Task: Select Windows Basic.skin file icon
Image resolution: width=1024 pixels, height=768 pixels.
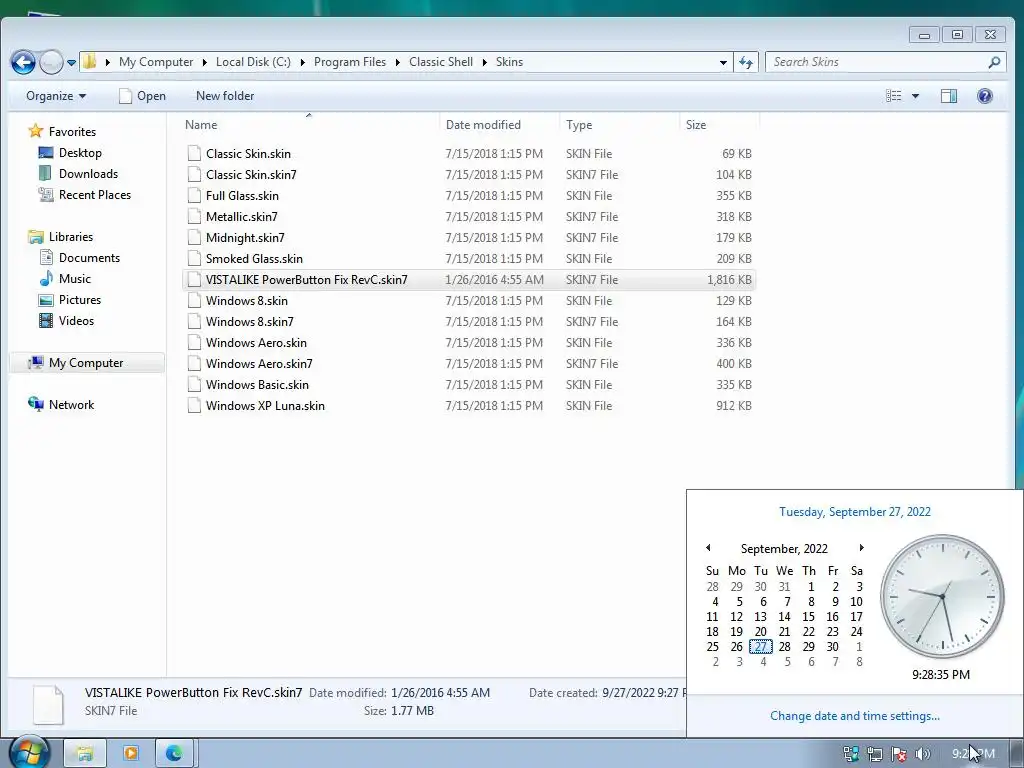Action: (194, 385)
